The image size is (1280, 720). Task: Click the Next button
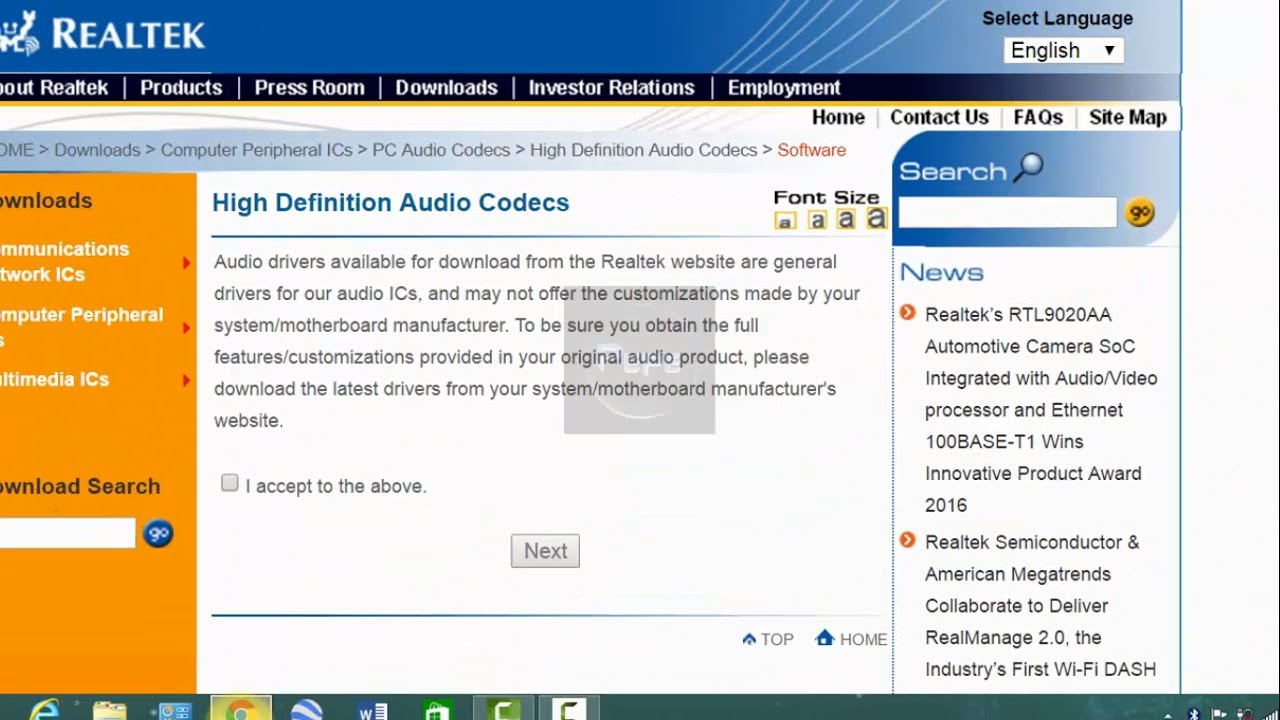(x=545, y=551)
